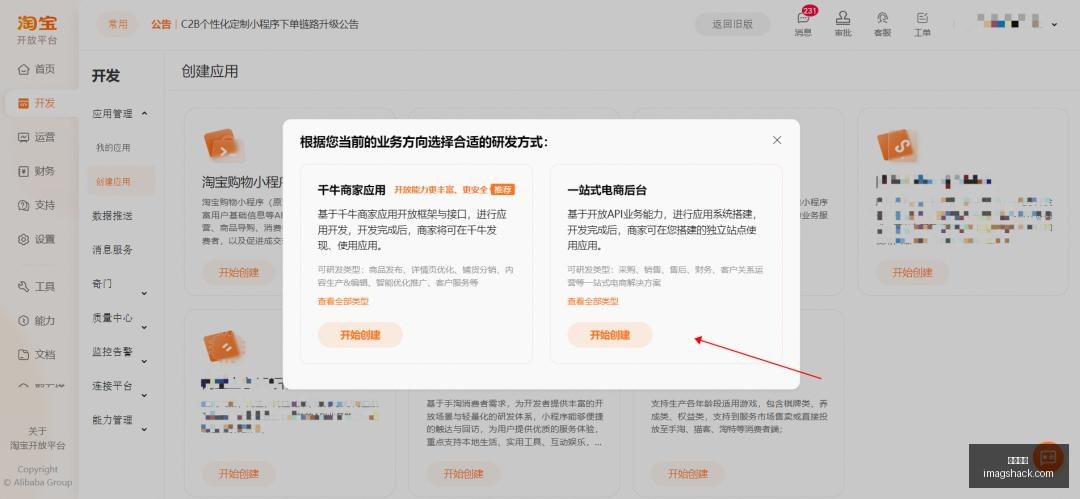Click the 推荐 badge on 千牛商家应用
Screen dimensions: 1080x499
click(503, 190)
